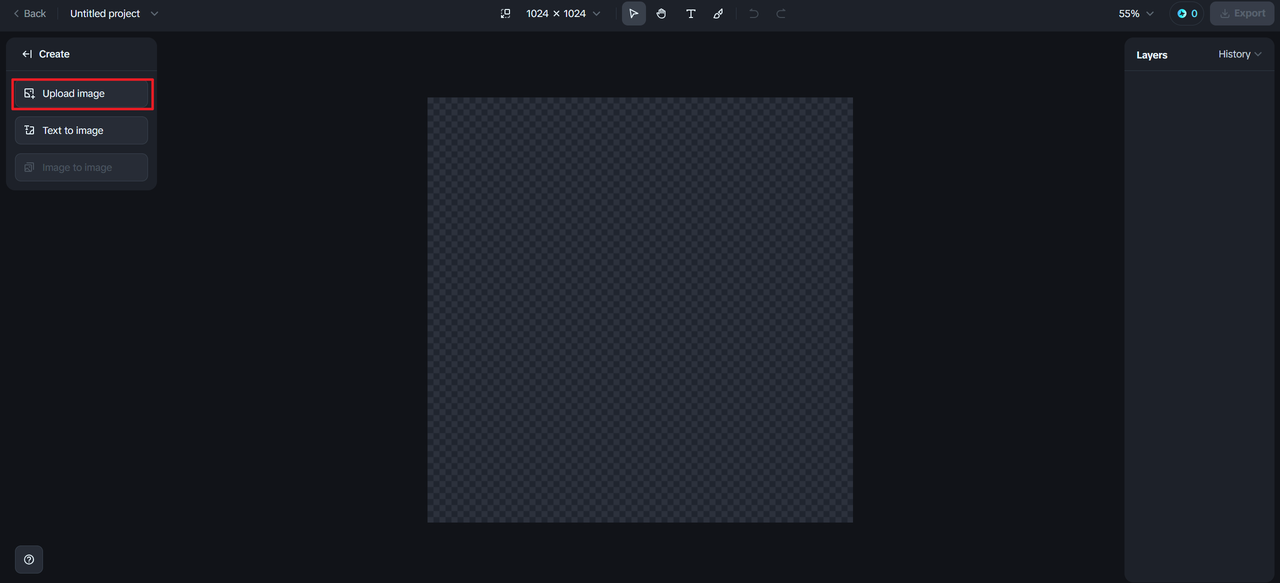Open the credits counter showing 0
This screenshot has height=583, width=1280.
pos(1187,14)
